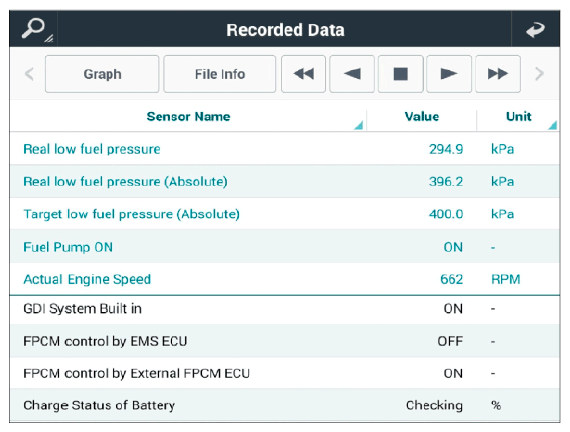
Task: Rewind recorded data with double-left arrows
Action: click(x=303, y=74)
